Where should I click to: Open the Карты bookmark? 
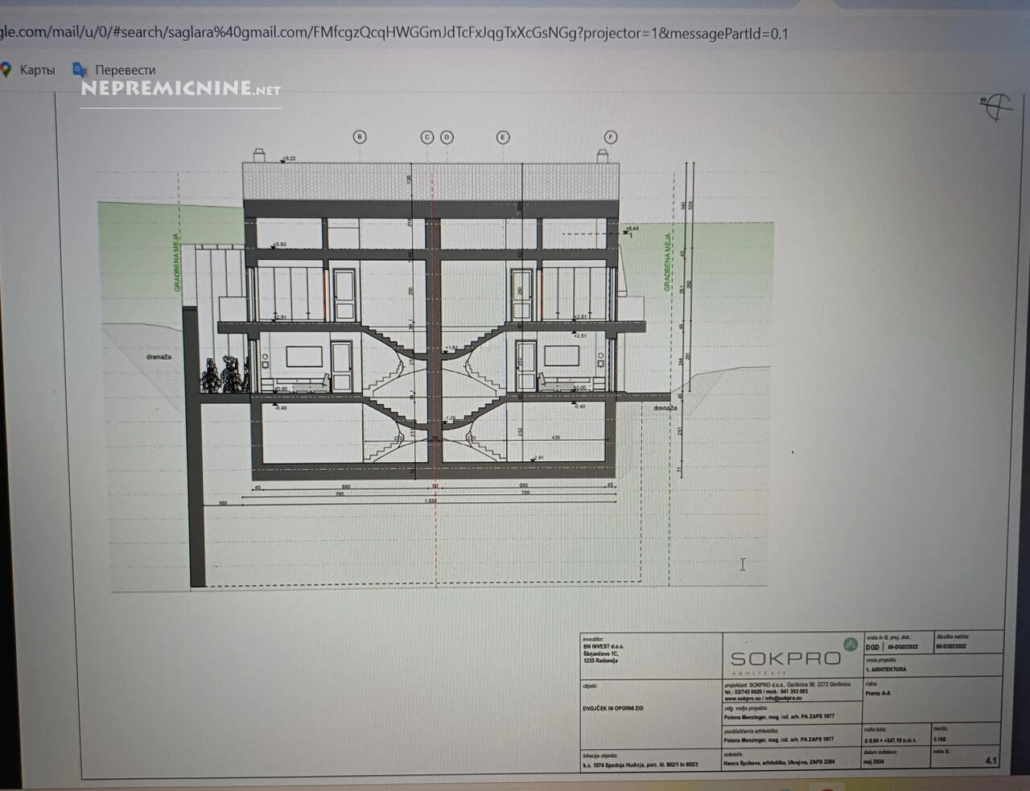coord(37,70)
